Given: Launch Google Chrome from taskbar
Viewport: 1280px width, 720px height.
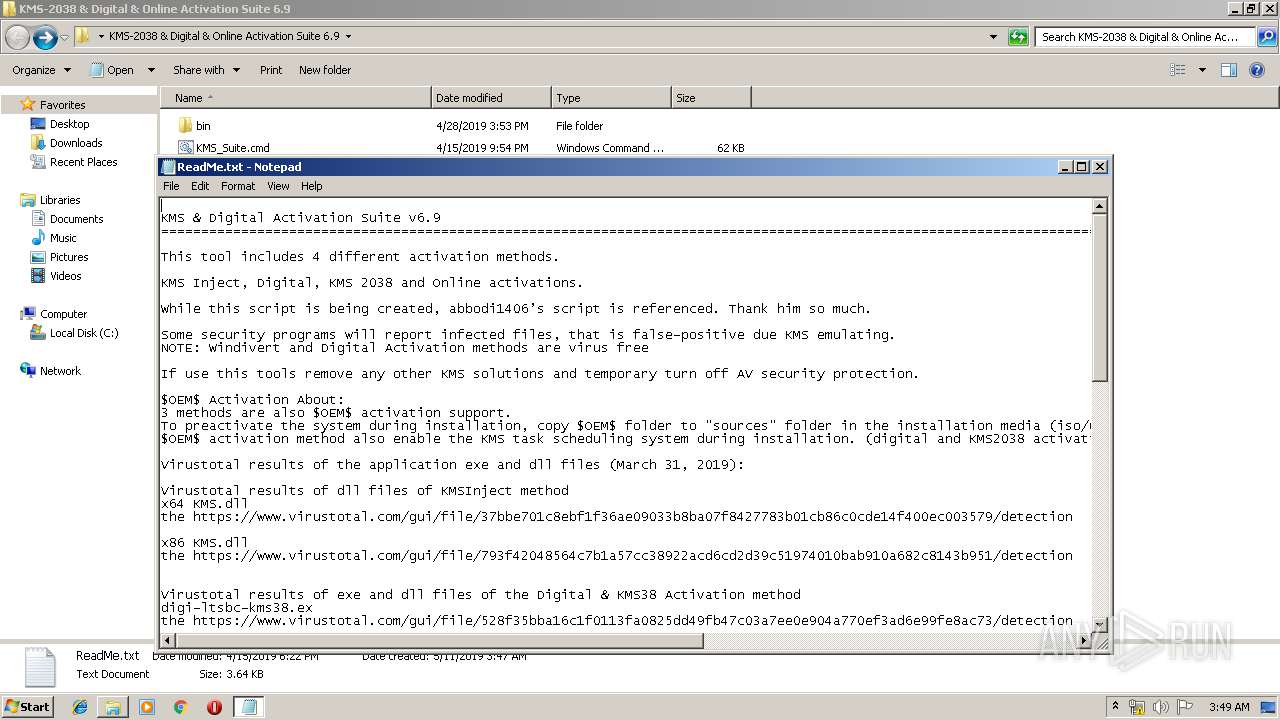Looking at the screenshot, I should click(180, 707).
